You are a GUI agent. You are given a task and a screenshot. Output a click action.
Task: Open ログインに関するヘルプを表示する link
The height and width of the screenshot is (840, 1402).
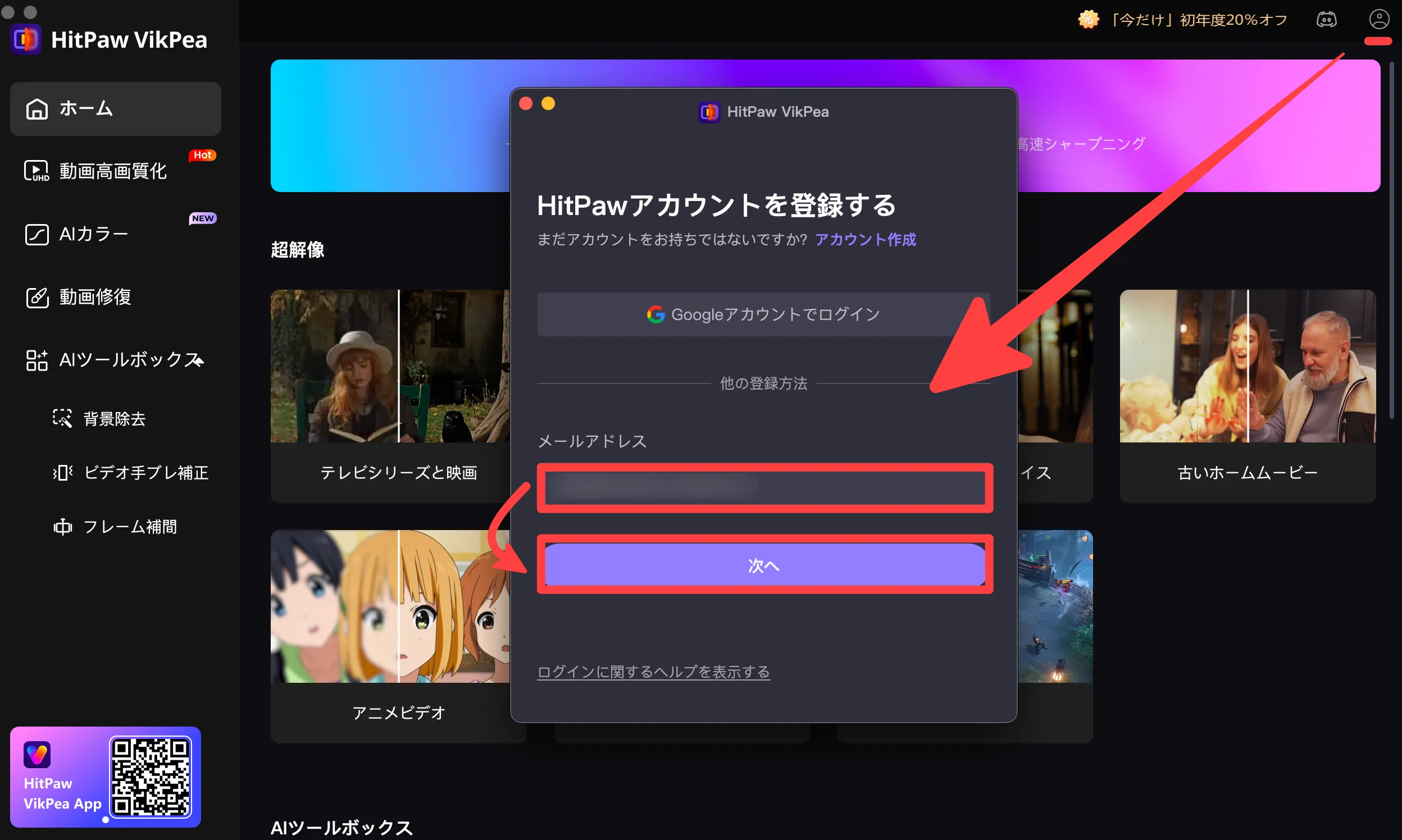point(653,672)
